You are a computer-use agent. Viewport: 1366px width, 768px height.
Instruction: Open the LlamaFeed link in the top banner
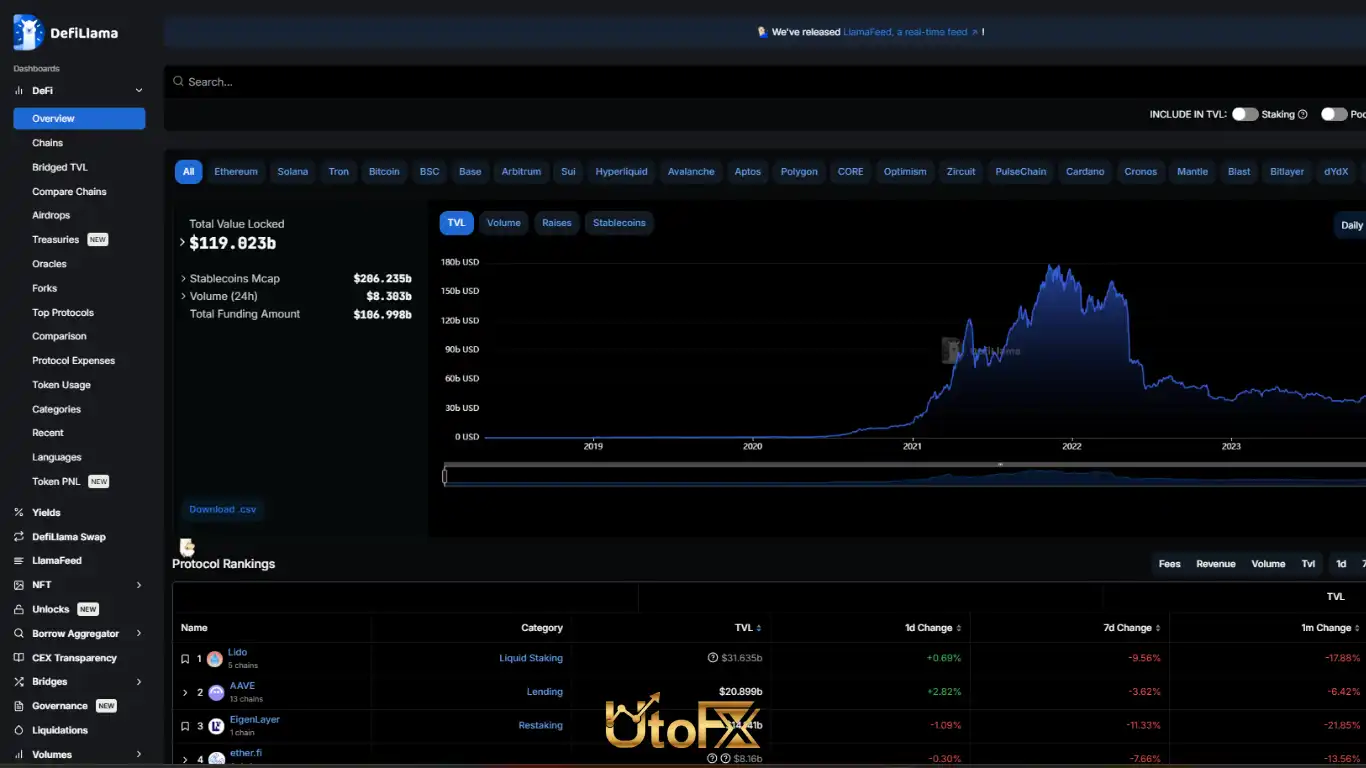912,32
